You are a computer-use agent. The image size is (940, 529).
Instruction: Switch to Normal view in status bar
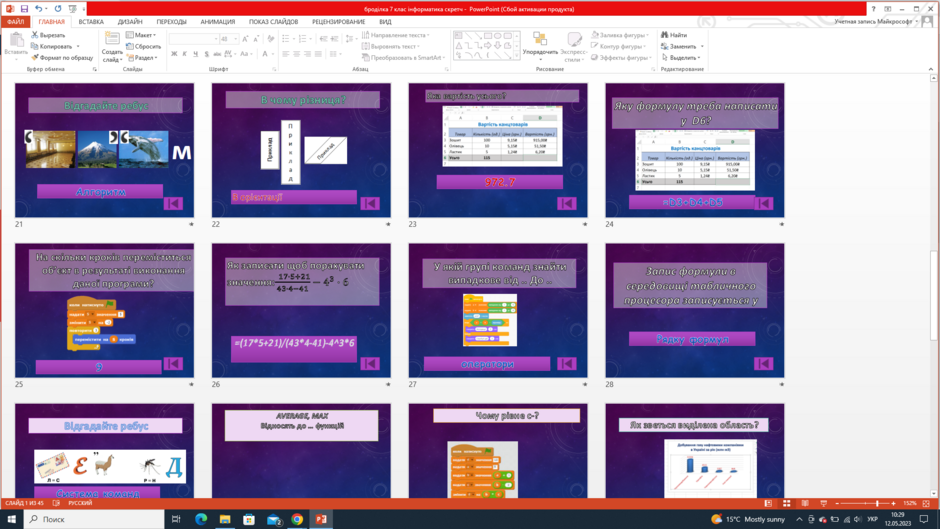(768, 503)
